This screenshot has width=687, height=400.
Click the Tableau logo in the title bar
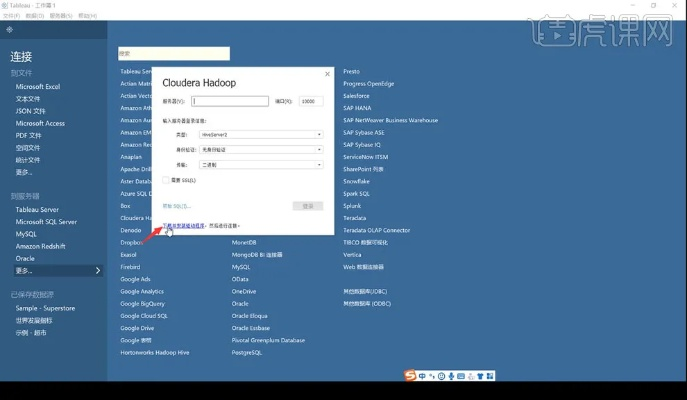click(x=5, y=5)
